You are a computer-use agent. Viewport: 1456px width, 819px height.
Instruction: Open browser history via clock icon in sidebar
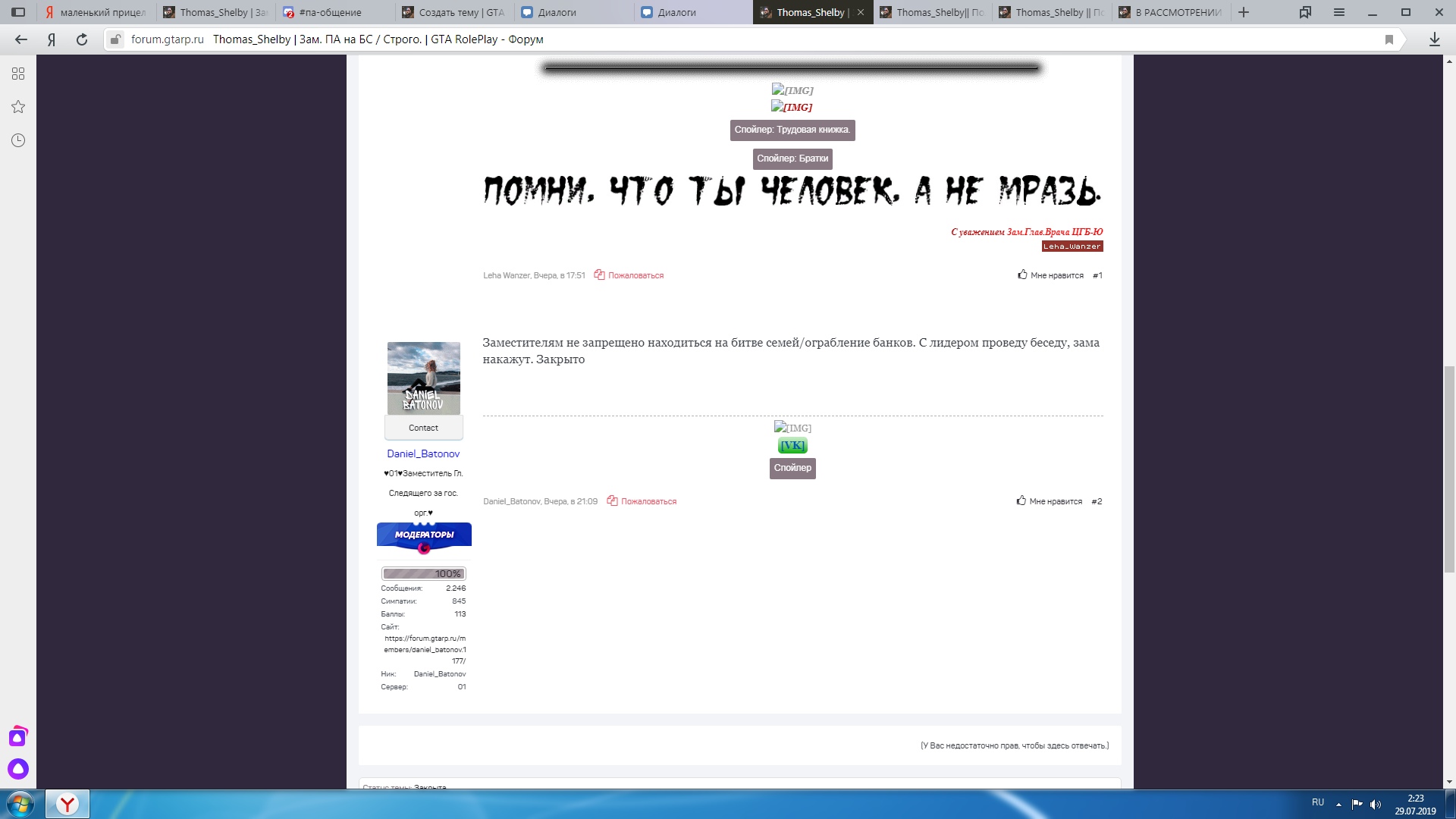coord(17,140)
